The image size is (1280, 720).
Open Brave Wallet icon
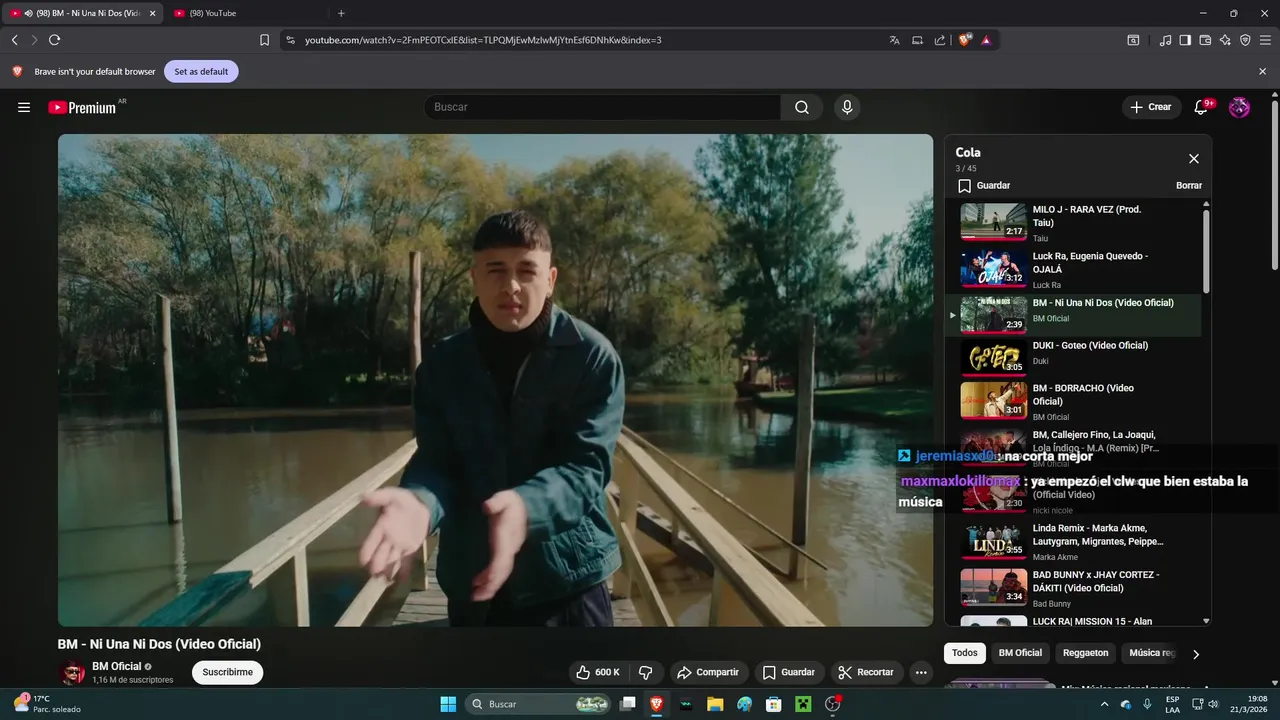[x=1205, y=40]
